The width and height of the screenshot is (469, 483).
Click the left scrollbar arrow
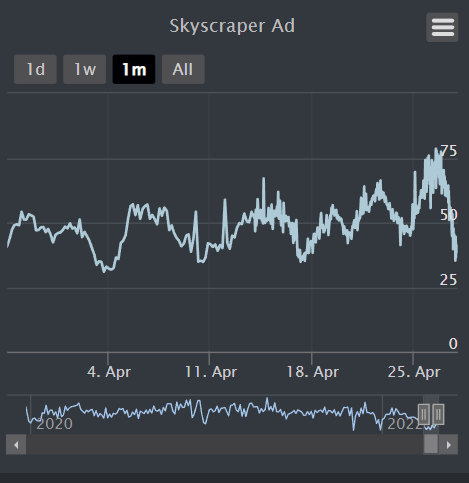point(16,444)
